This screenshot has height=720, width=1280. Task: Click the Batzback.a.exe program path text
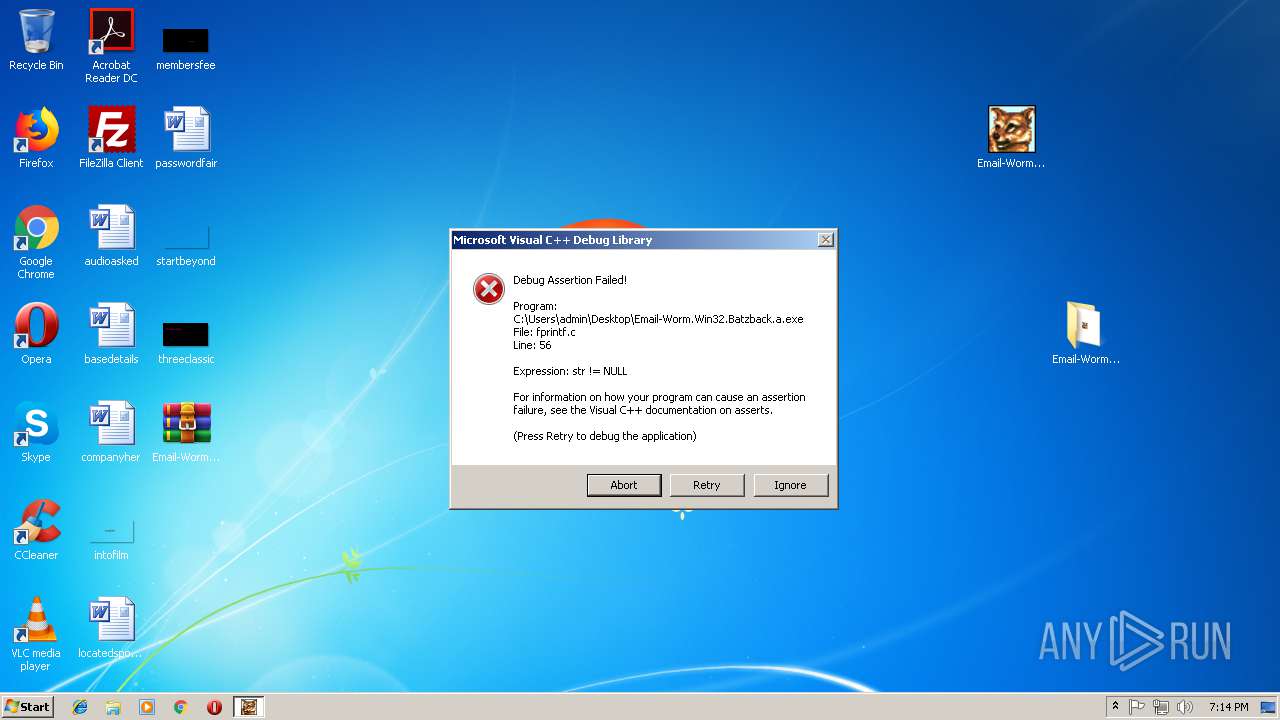pos(658,319)
